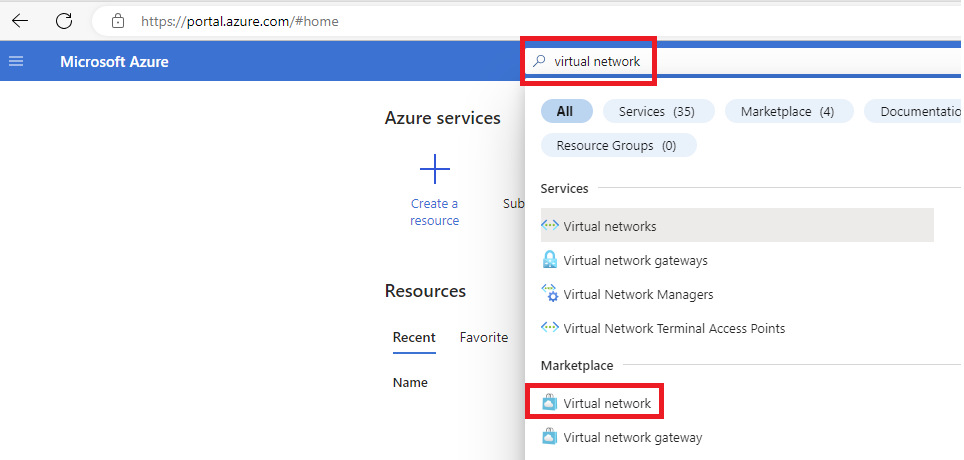Open the Azure portal hamburger menu
The image size is (964, 460).
pyautogui.click(x=16, y=61)
